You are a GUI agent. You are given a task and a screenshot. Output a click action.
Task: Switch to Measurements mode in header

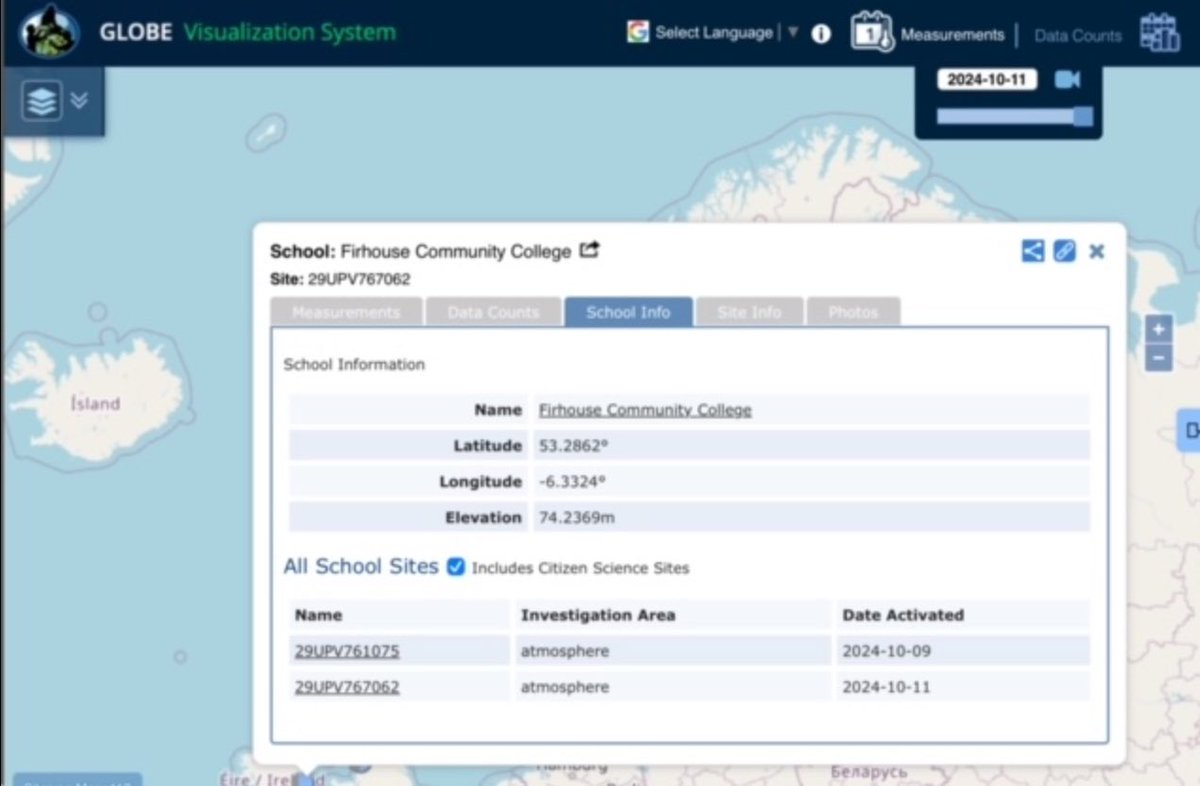tap(952, 35)
